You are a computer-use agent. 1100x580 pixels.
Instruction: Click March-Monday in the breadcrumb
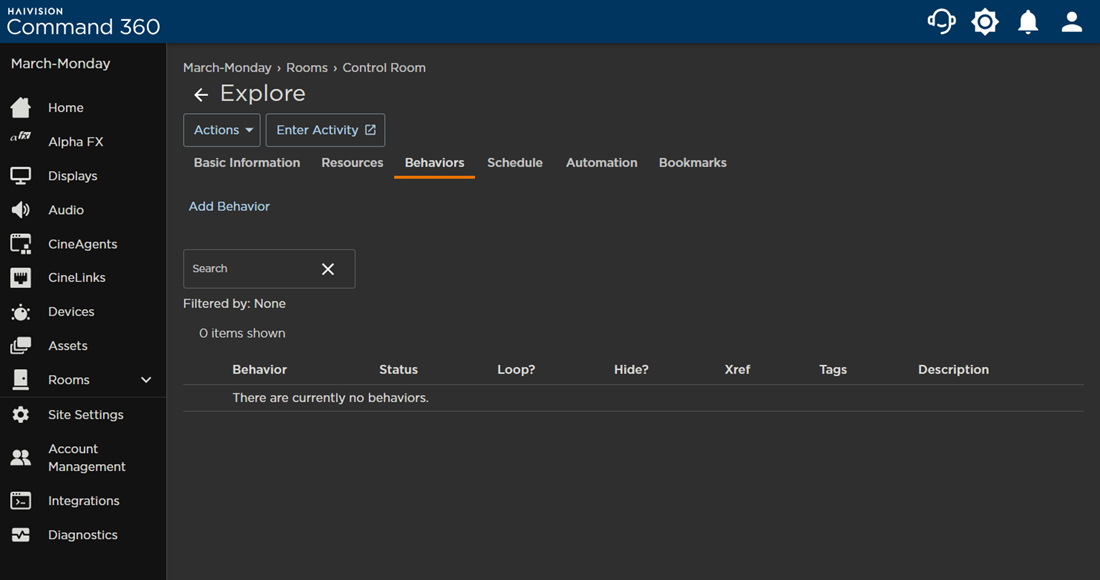pyautogui.click(x=227, y=68)
